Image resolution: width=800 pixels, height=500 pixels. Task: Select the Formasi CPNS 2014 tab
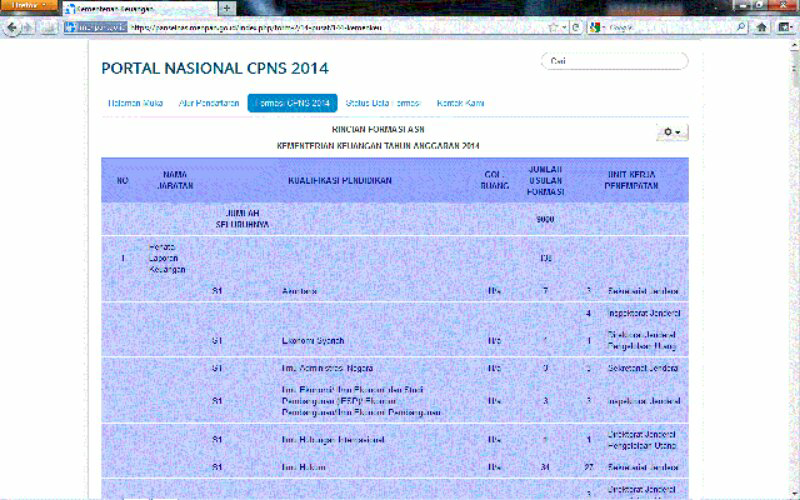[292, 103]
